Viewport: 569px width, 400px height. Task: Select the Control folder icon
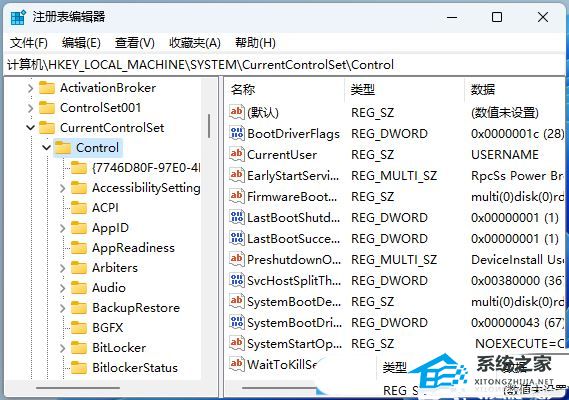[x=63, y=148]
